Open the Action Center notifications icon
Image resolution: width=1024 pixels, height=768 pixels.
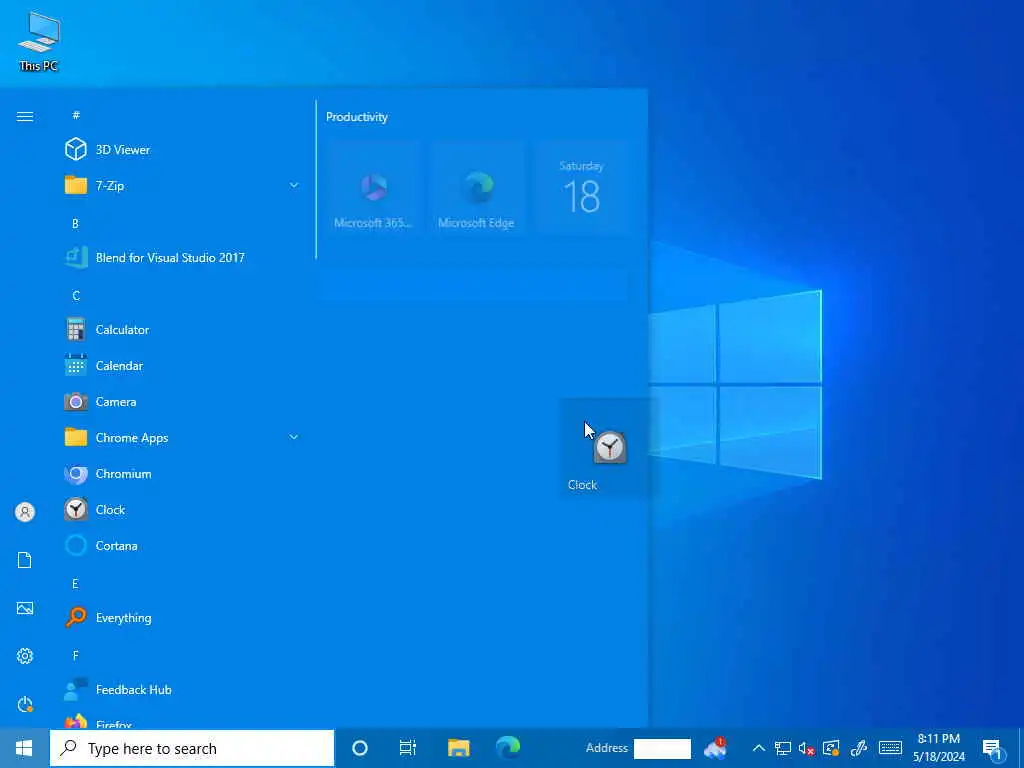pos(993,749)
